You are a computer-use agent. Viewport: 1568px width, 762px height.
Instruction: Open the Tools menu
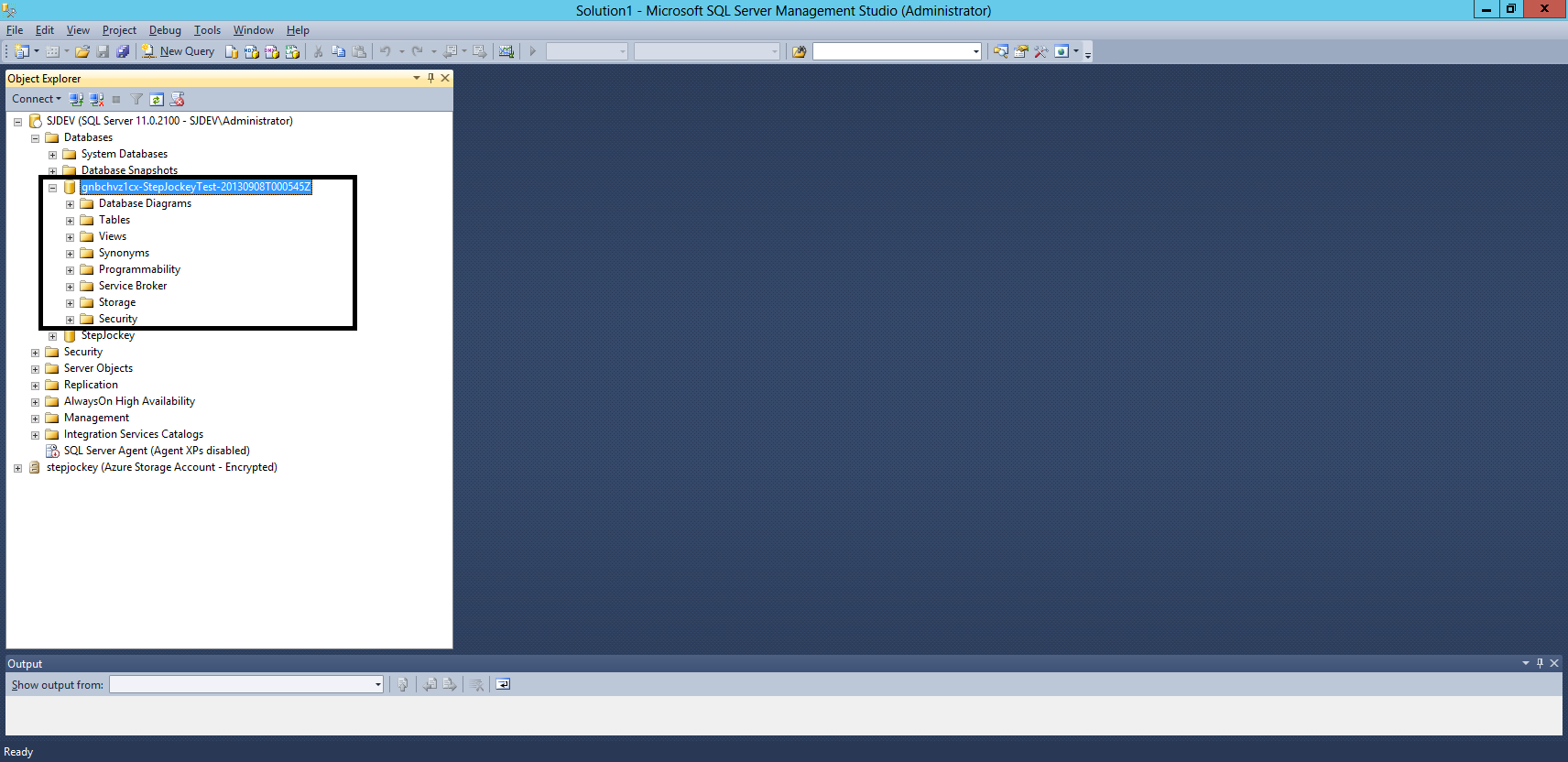tap(207, 30)
